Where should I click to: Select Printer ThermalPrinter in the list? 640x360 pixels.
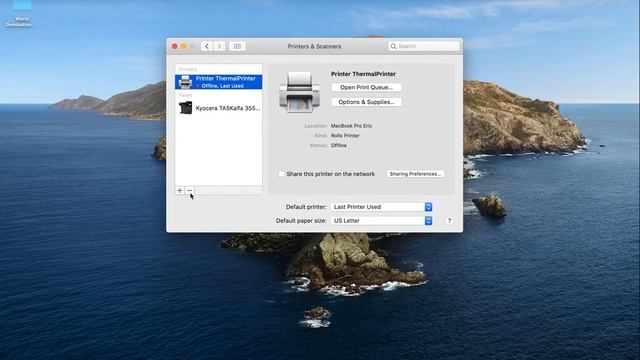pos(219,82)
